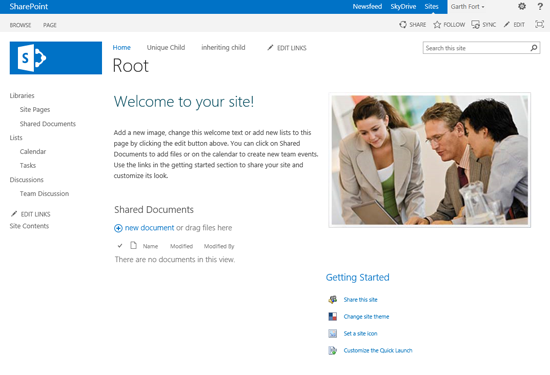This screenshot has height=375, width=550.
Task: Click the EDIT button label in the ribbon
Action: 519,25
